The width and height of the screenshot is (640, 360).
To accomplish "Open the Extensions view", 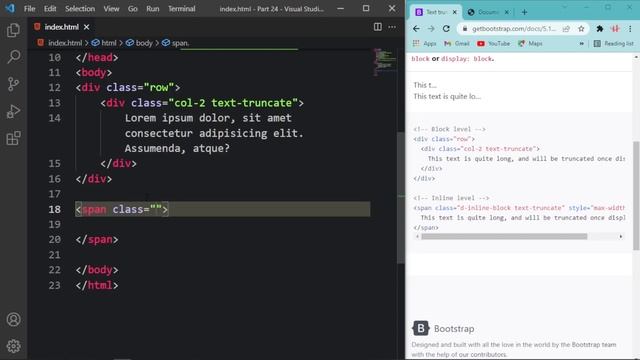I will pyautogui.click(x=13, y=138).
